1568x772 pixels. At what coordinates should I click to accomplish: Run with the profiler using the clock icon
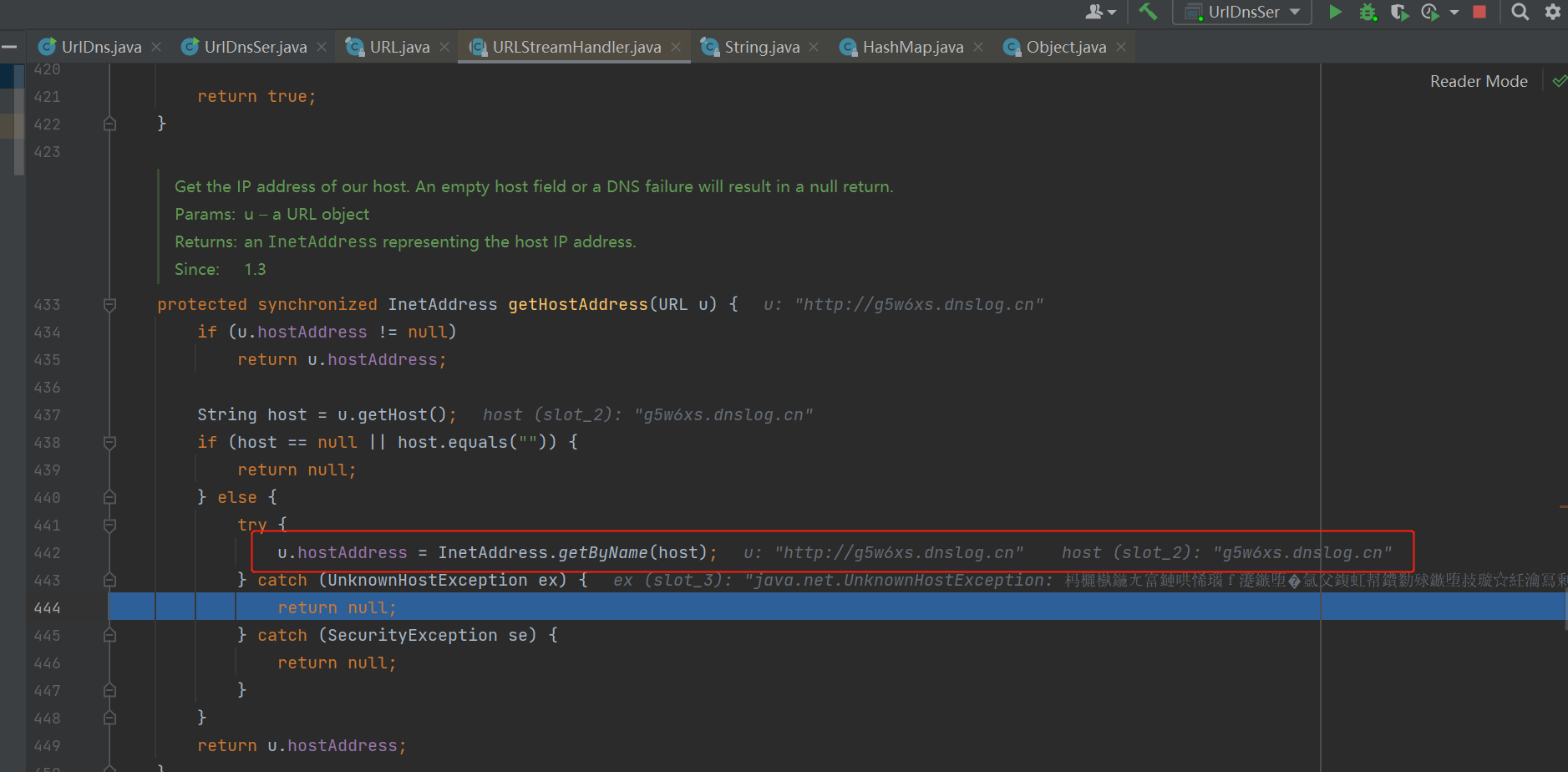pos(1430,12)
